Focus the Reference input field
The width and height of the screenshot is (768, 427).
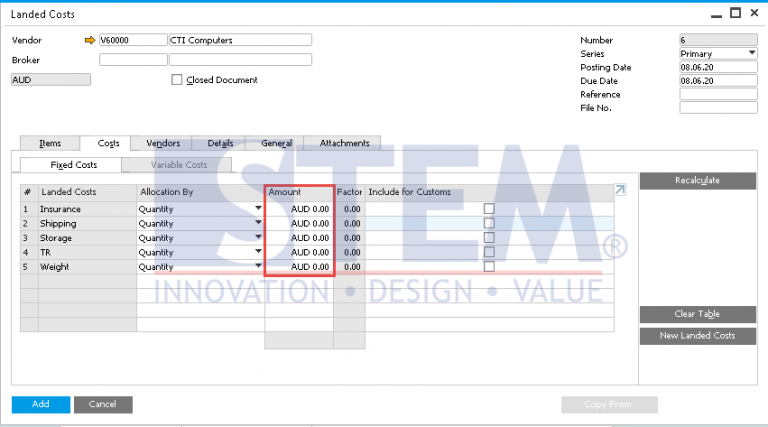(x=717, y=94)
